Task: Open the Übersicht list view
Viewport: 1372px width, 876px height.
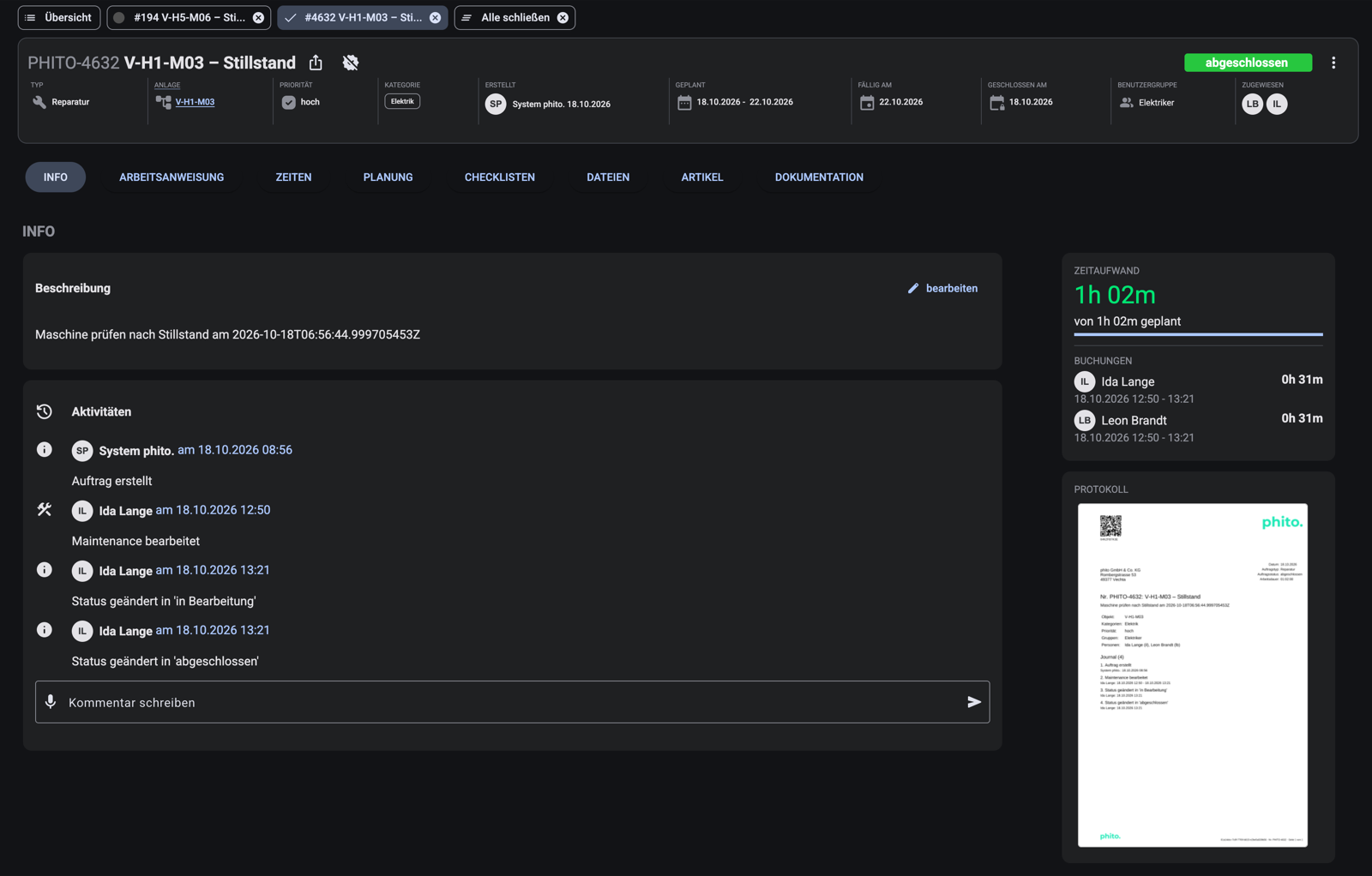Action: [59, 17]
